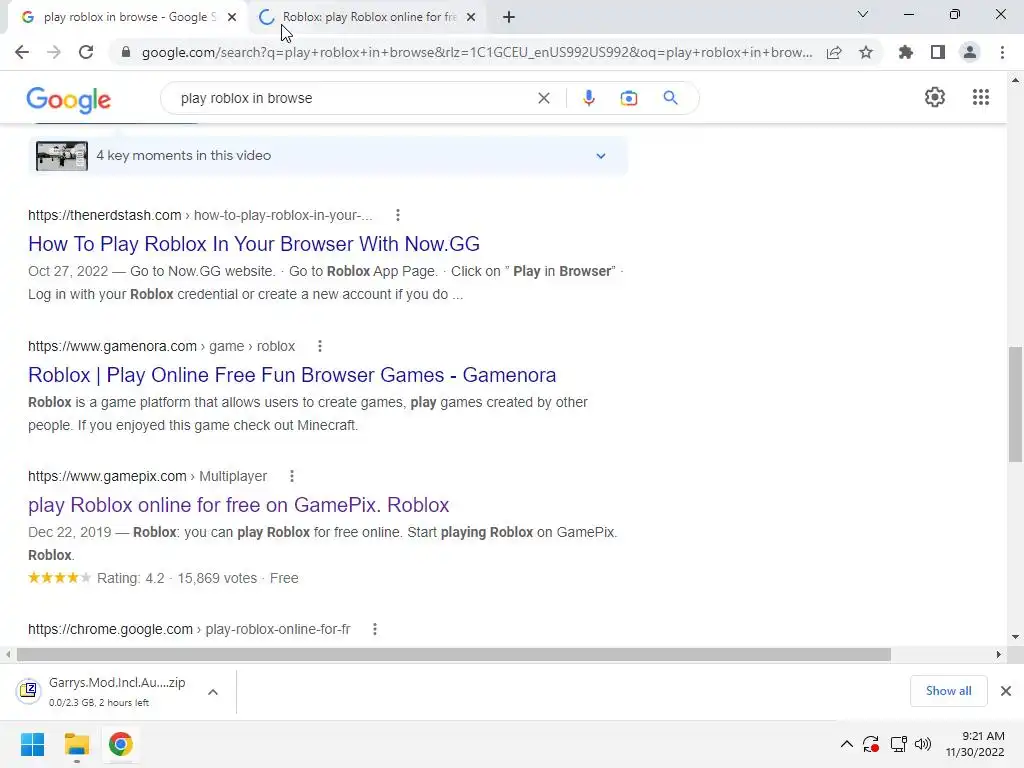Viewport: 1024px width, 768px height.
Task: Start voice search with the microphone
Action: [x=588, y=98]
